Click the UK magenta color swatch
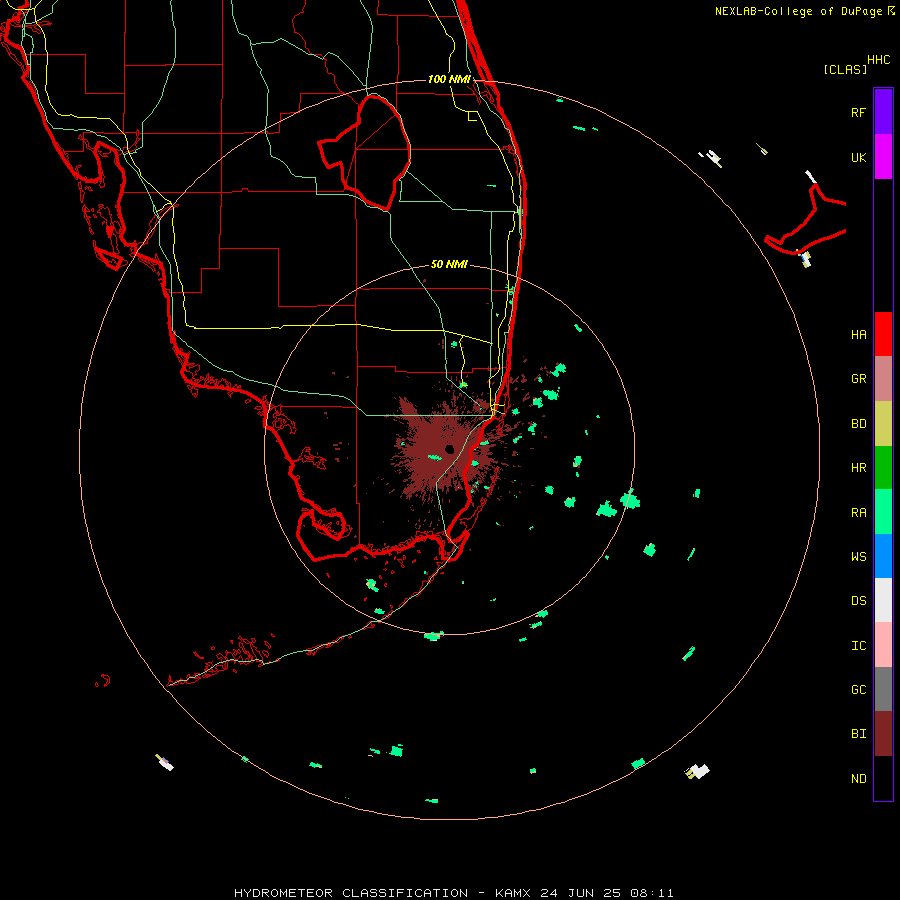This screenshot has height=900, width=900. (883, 157)
